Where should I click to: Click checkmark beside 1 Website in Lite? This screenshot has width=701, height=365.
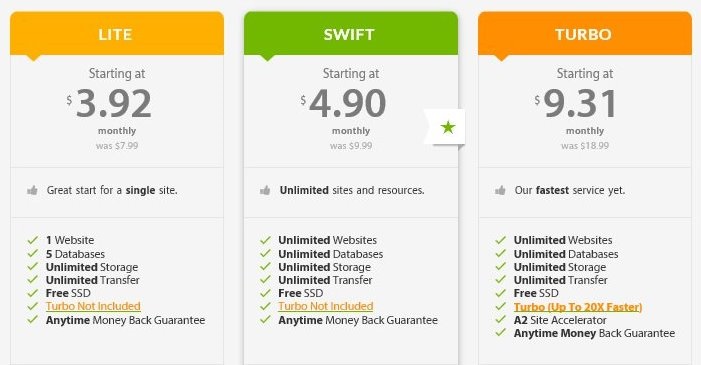click(33, 240)
